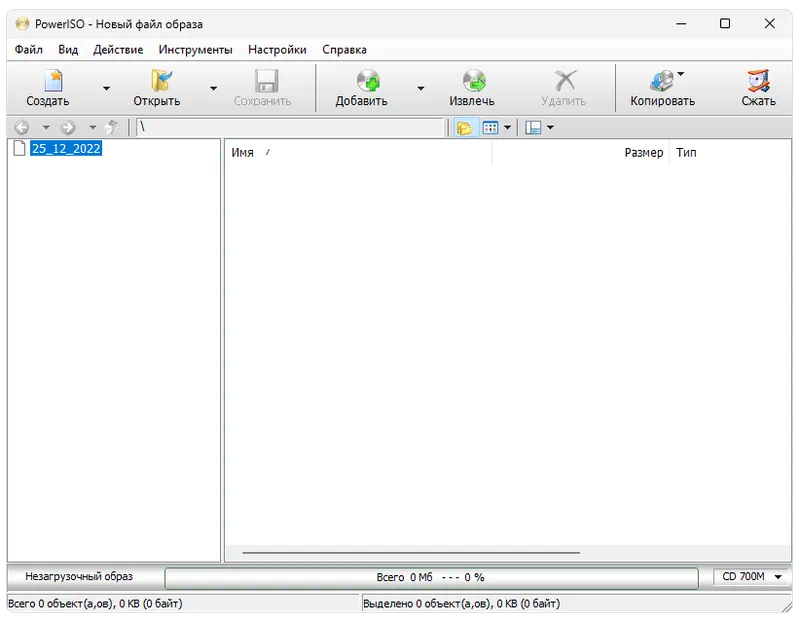800x622 pixels.
Task: Click the Копировать (Copy) disc icon
Action: point(662,81)
